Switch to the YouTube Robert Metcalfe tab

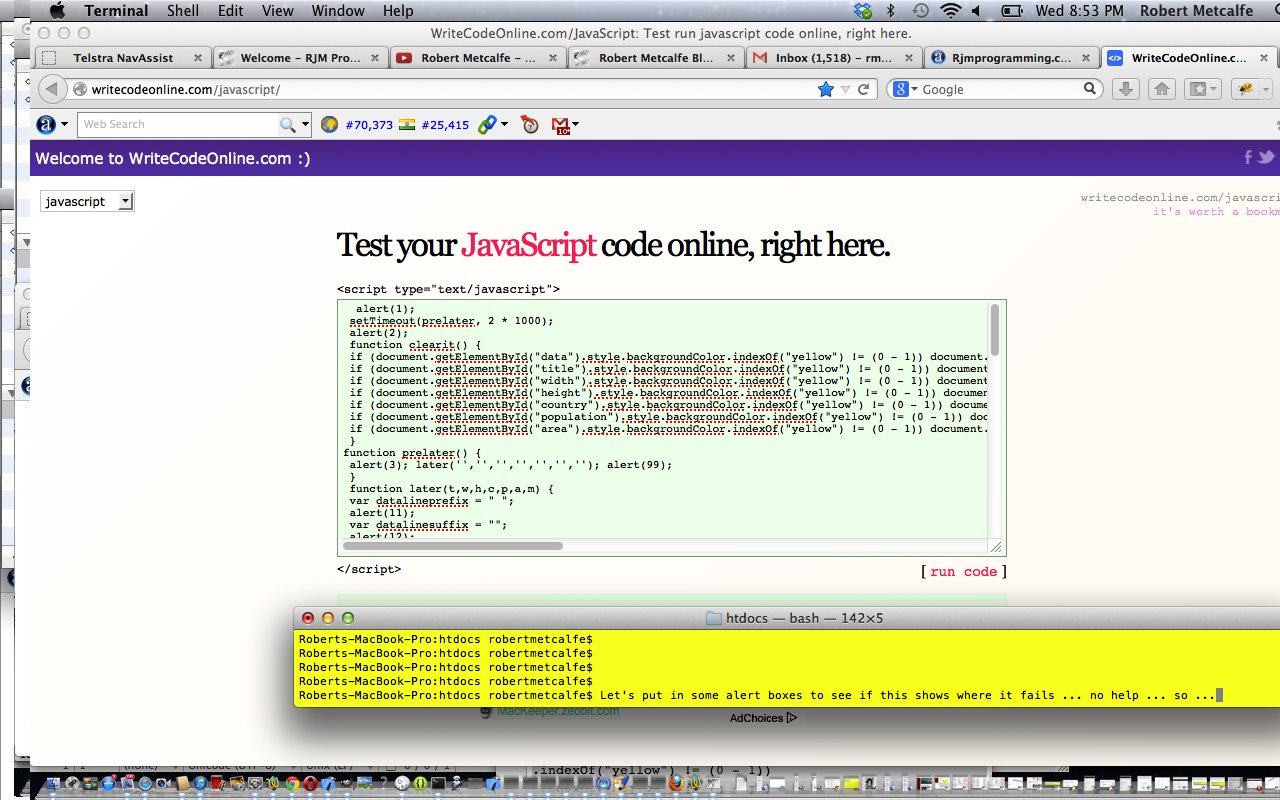click(x=478, y=58)
